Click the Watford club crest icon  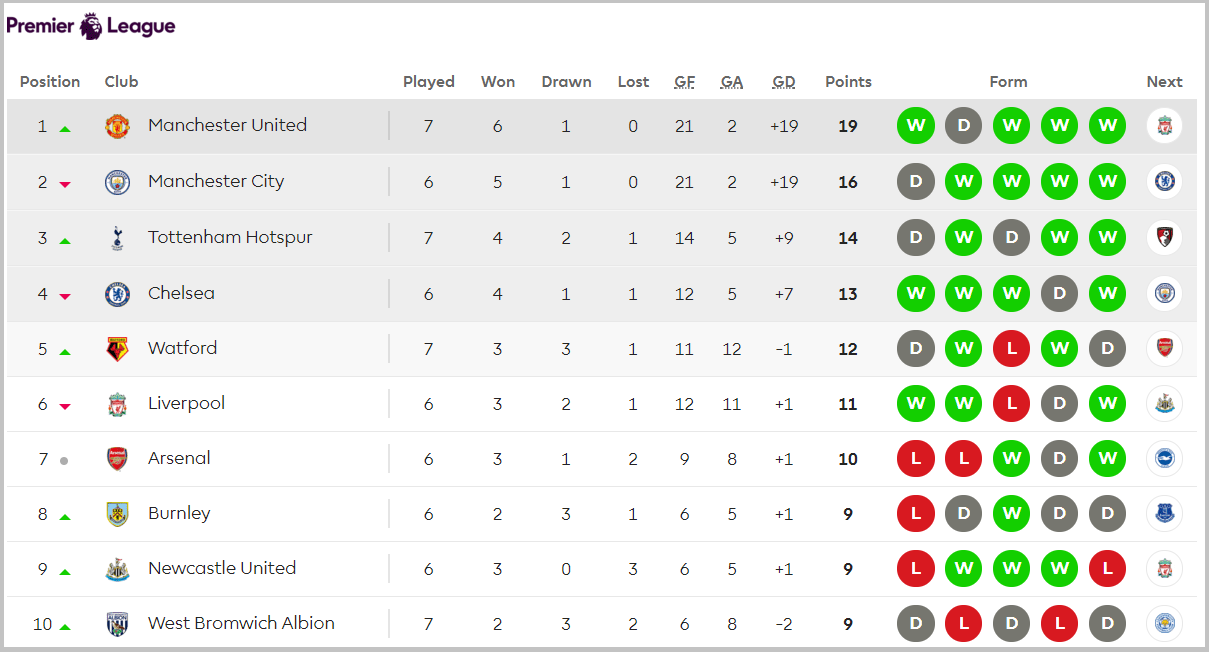118,349
